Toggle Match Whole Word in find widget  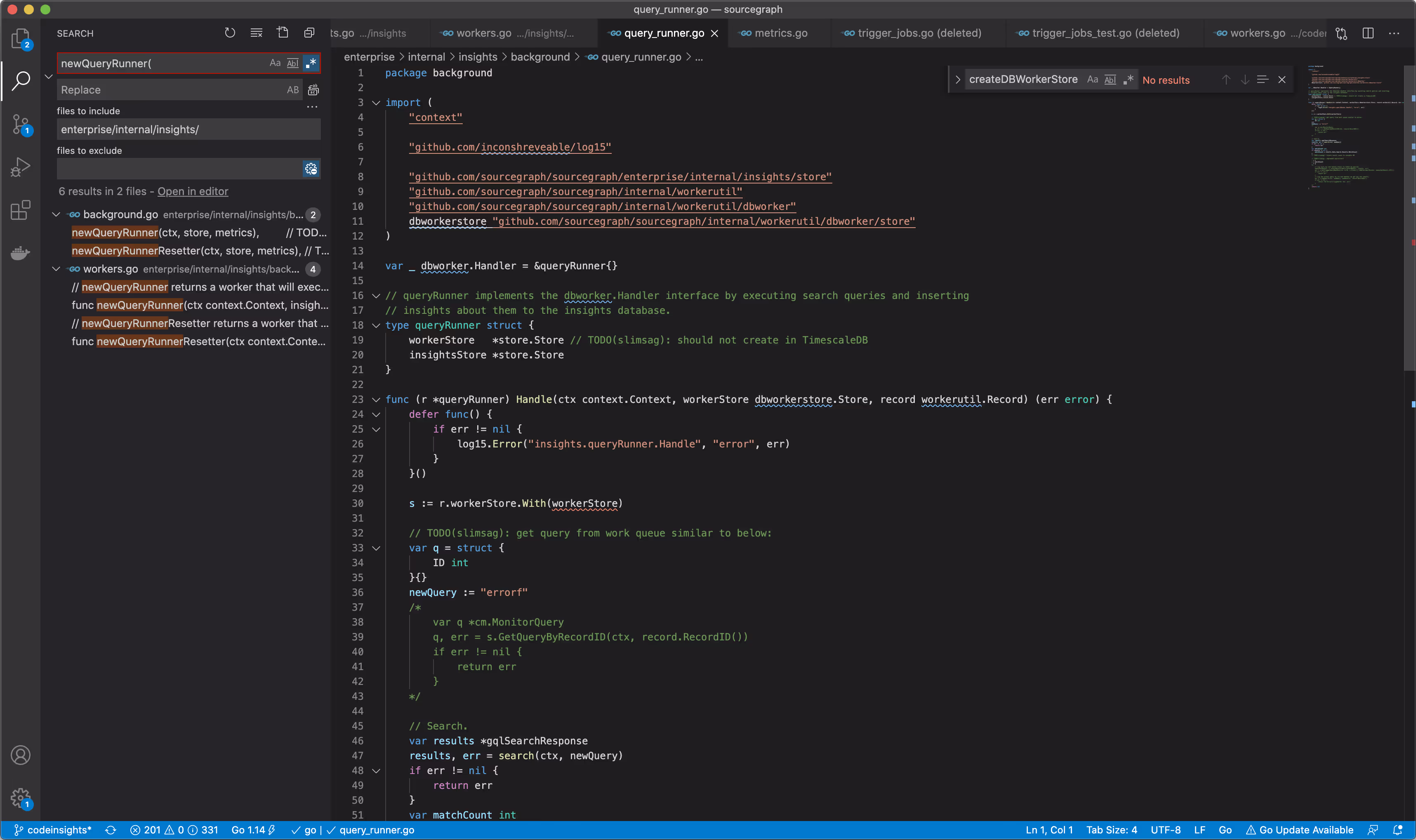click(x=1110, y=80)
